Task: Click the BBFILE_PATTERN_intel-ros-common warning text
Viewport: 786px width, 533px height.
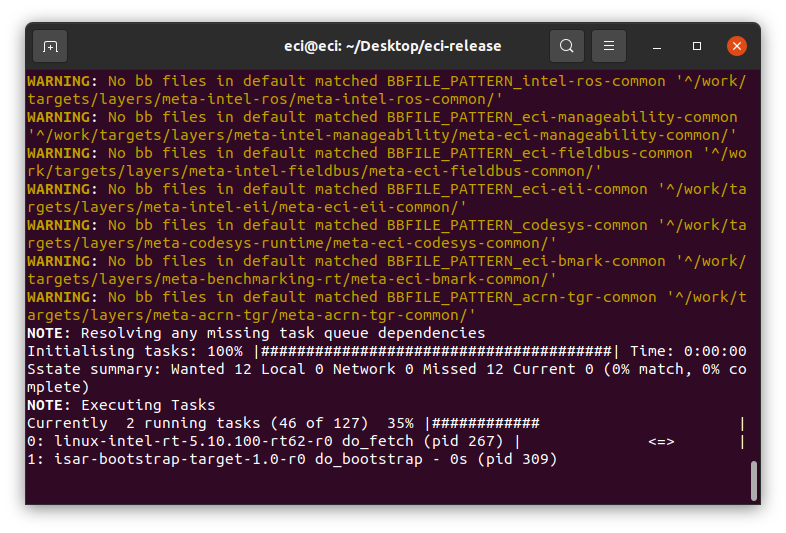Action: tap(526, 81)
